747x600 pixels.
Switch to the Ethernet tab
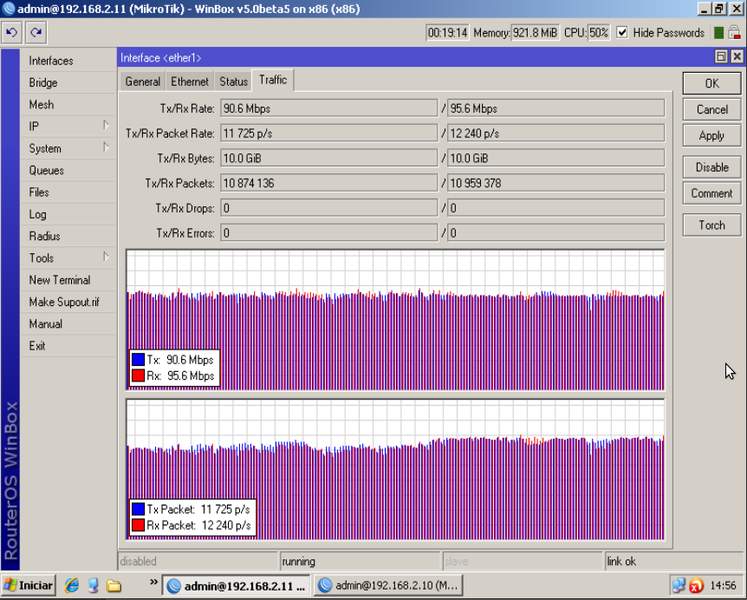pyautogui.click(x=190, y=81)
